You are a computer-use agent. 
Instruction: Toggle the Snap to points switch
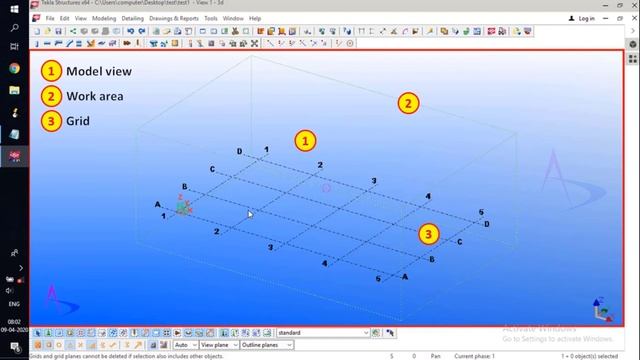(38, 345)
